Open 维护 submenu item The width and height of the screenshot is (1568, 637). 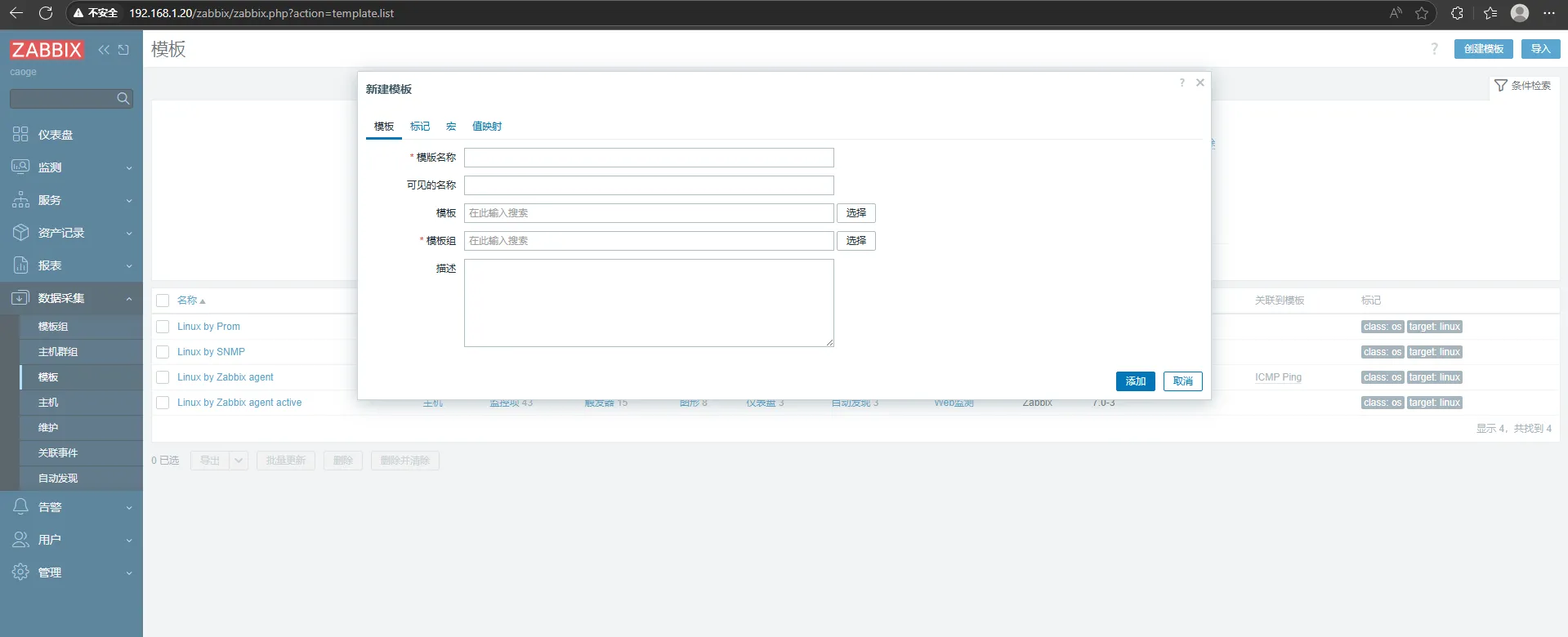81,428
